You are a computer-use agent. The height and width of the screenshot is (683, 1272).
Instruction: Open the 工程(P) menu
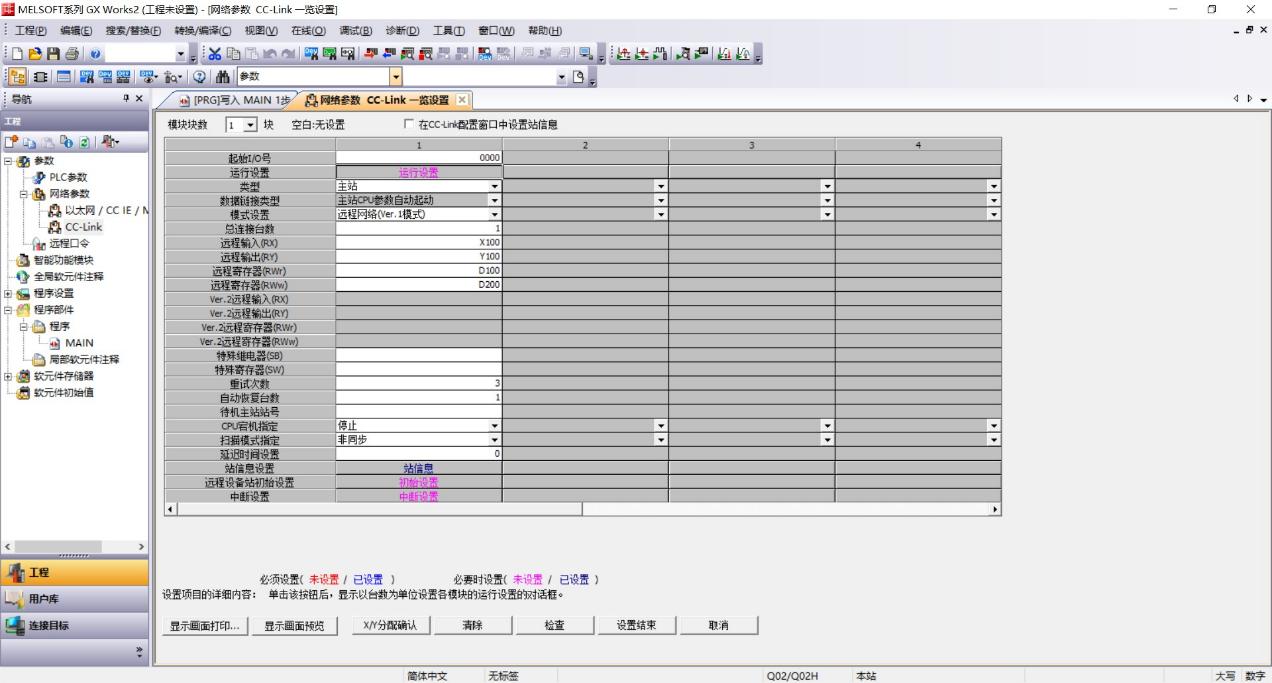[x=31, y=30]
